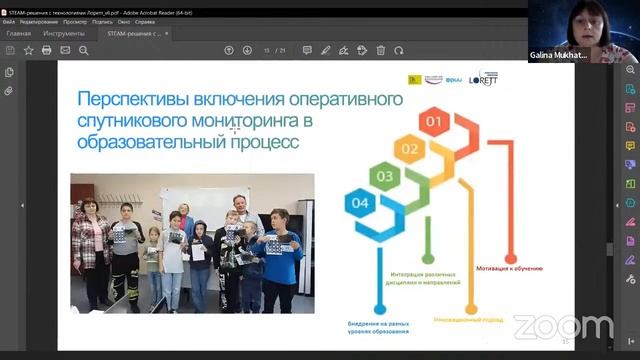The height and width of the screenshot is (360, 640).
Task: Open the blue document export tool
Action: [x=631, y=89]
